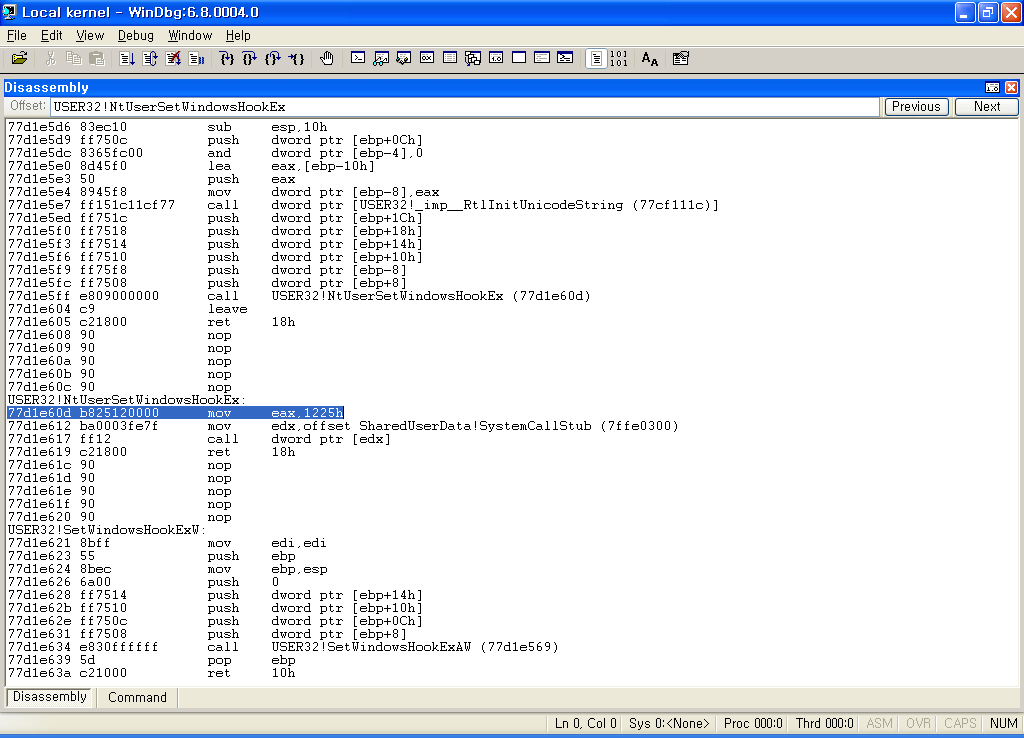Click Proc 000:0 status bar entry

pos(753,723)
